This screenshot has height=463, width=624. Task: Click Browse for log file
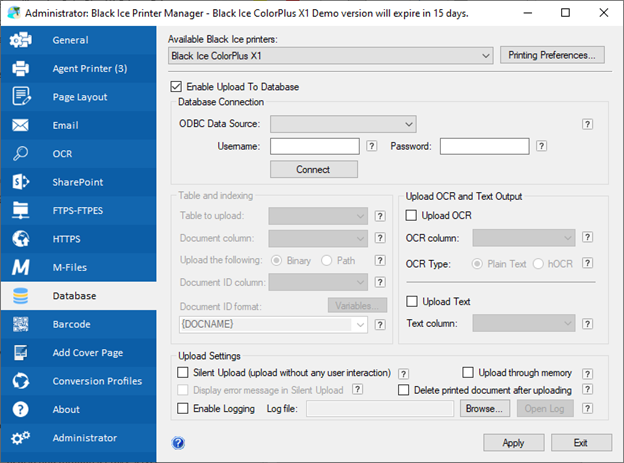coord(485,408)
